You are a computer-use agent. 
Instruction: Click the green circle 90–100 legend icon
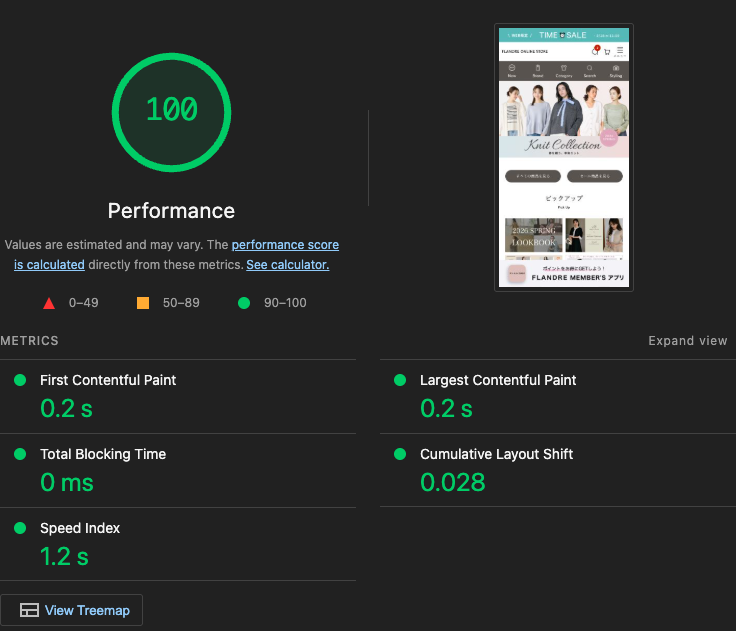pyautogui.click(x=244, y=303)
